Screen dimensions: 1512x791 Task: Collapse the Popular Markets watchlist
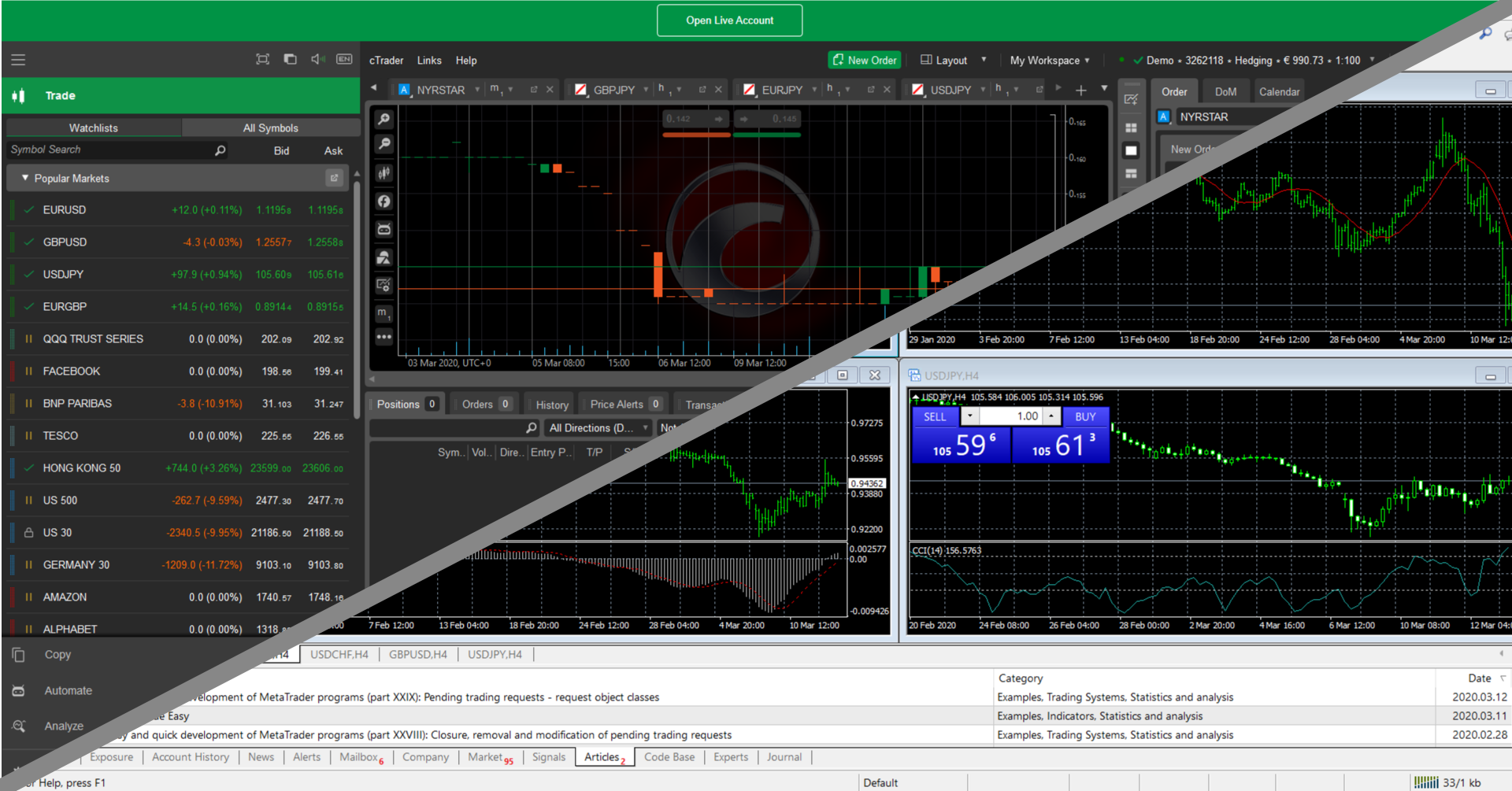[x=25, y=178]
